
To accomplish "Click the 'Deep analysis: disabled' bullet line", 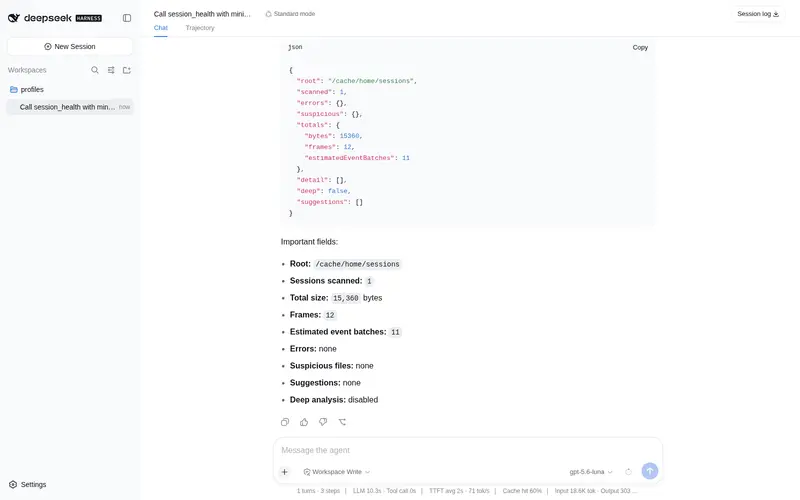I will click(x=334, y=400).
